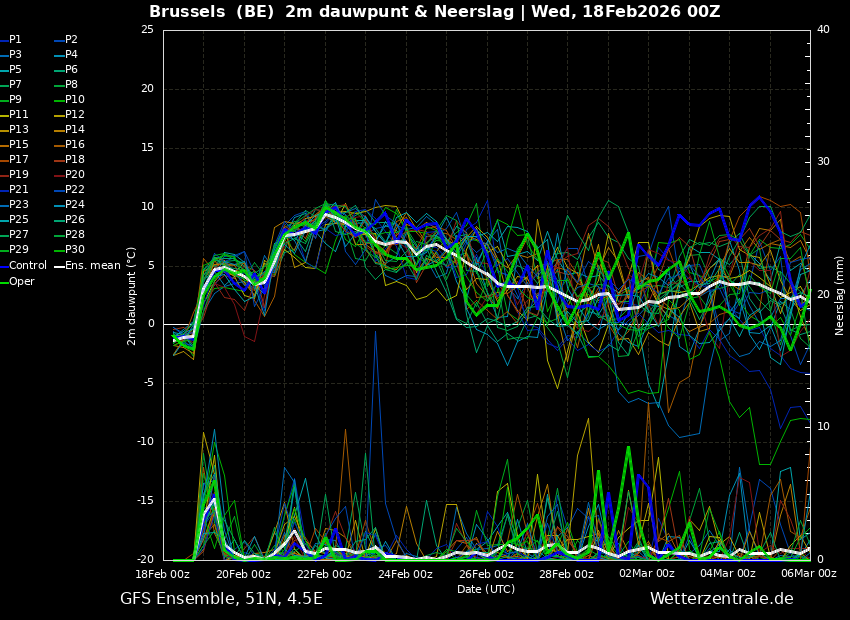
Task: Select the Ens. mean legend entry
Action: click(88, 266)
